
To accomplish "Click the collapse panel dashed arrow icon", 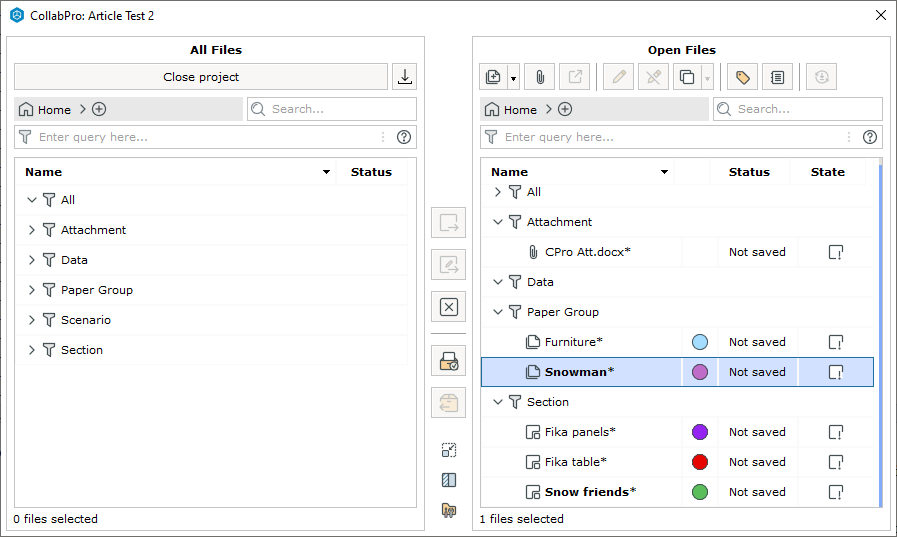I will 448,450.
